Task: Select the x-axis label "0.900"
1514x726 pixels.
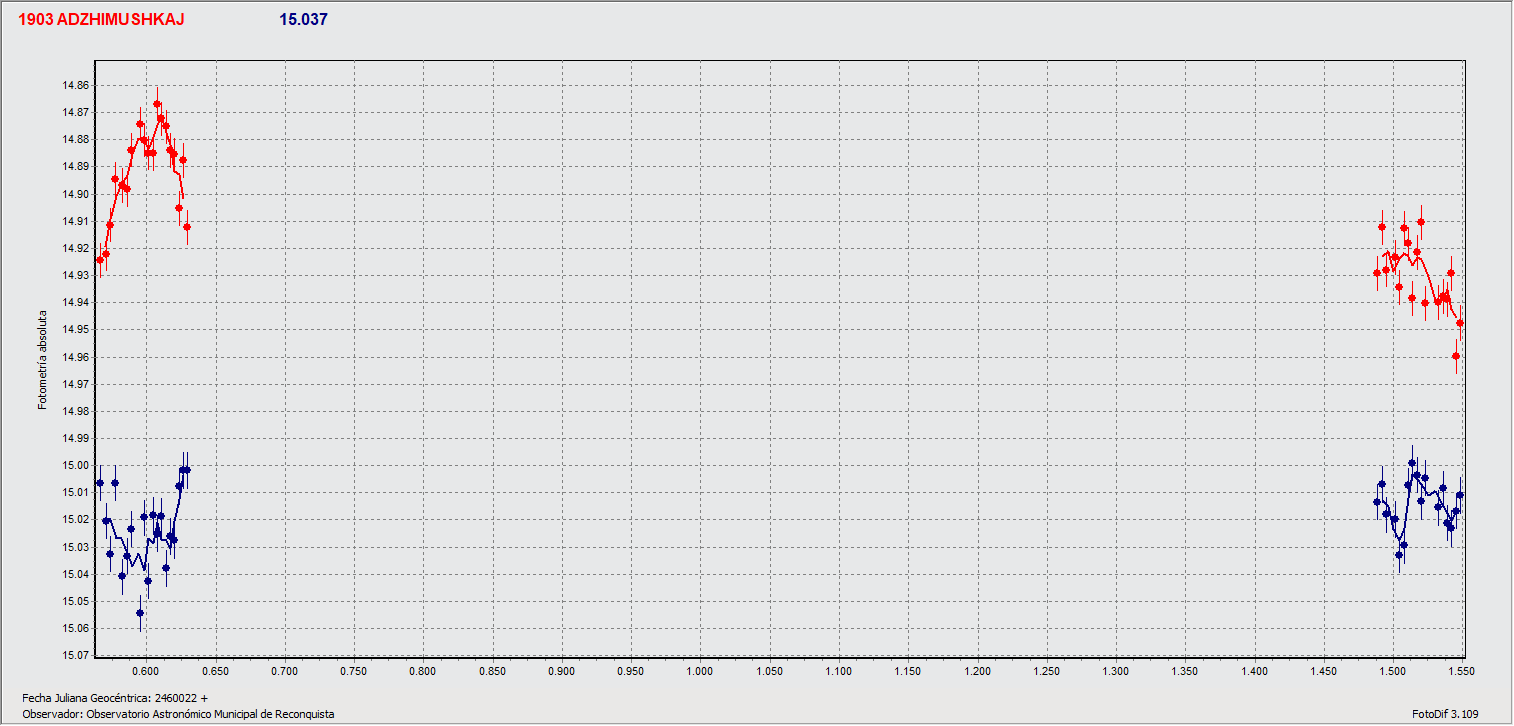Action: (561, 670)
